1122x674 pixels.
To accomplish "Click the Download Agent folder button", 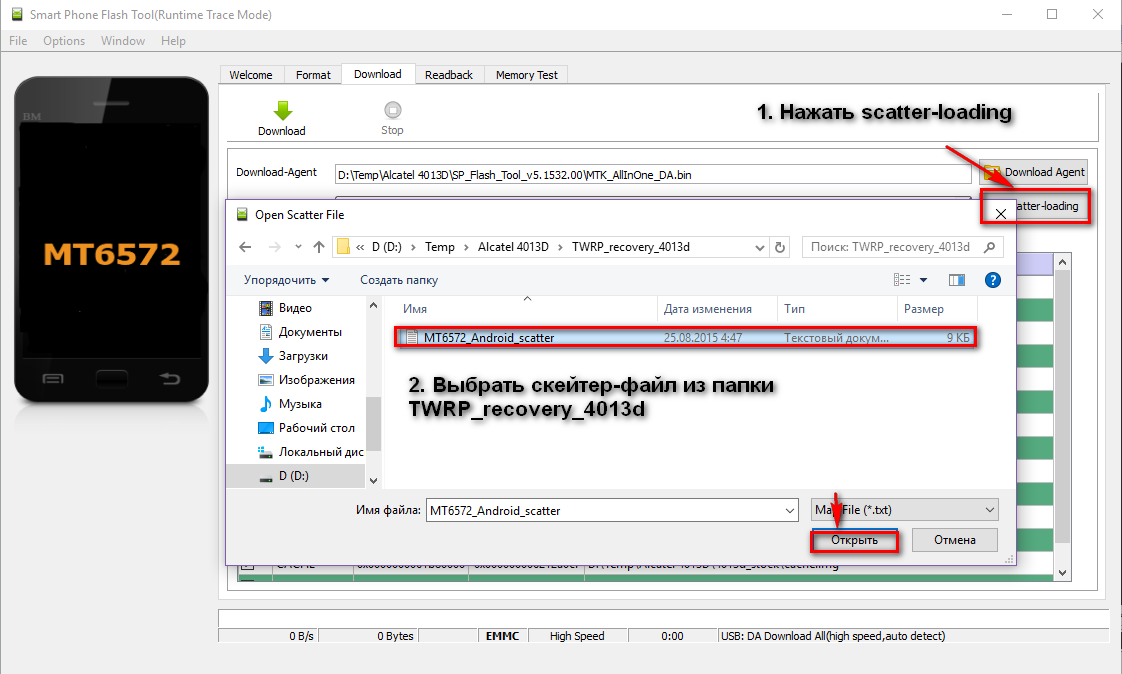I will click(1034, 172).
